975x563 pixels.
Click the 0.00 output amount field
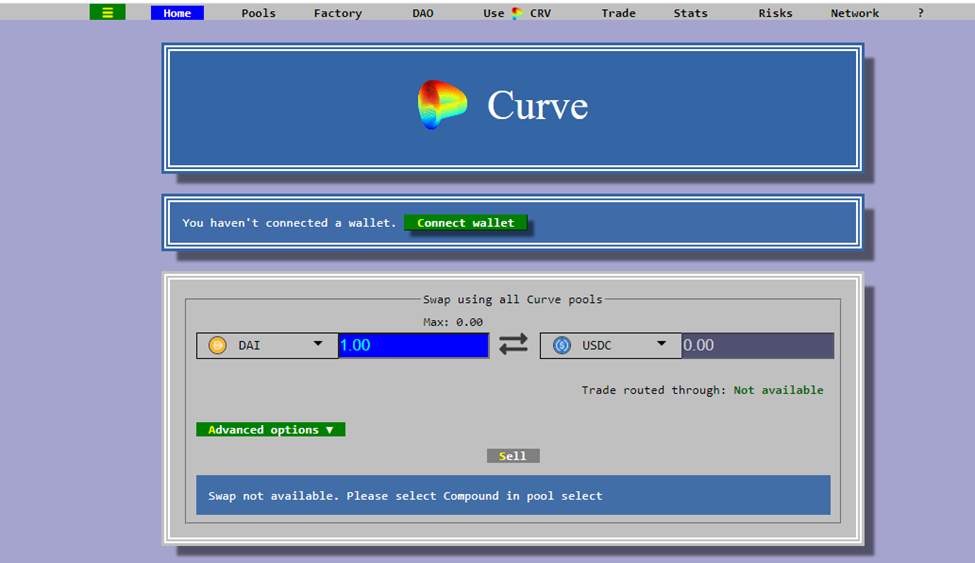click(757, 345)
